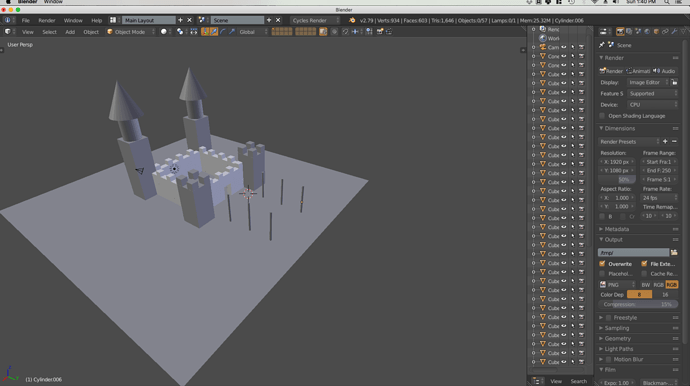Screen dimensions: 690x386
Task: Click the Animation render button
Action: [638, 71]
